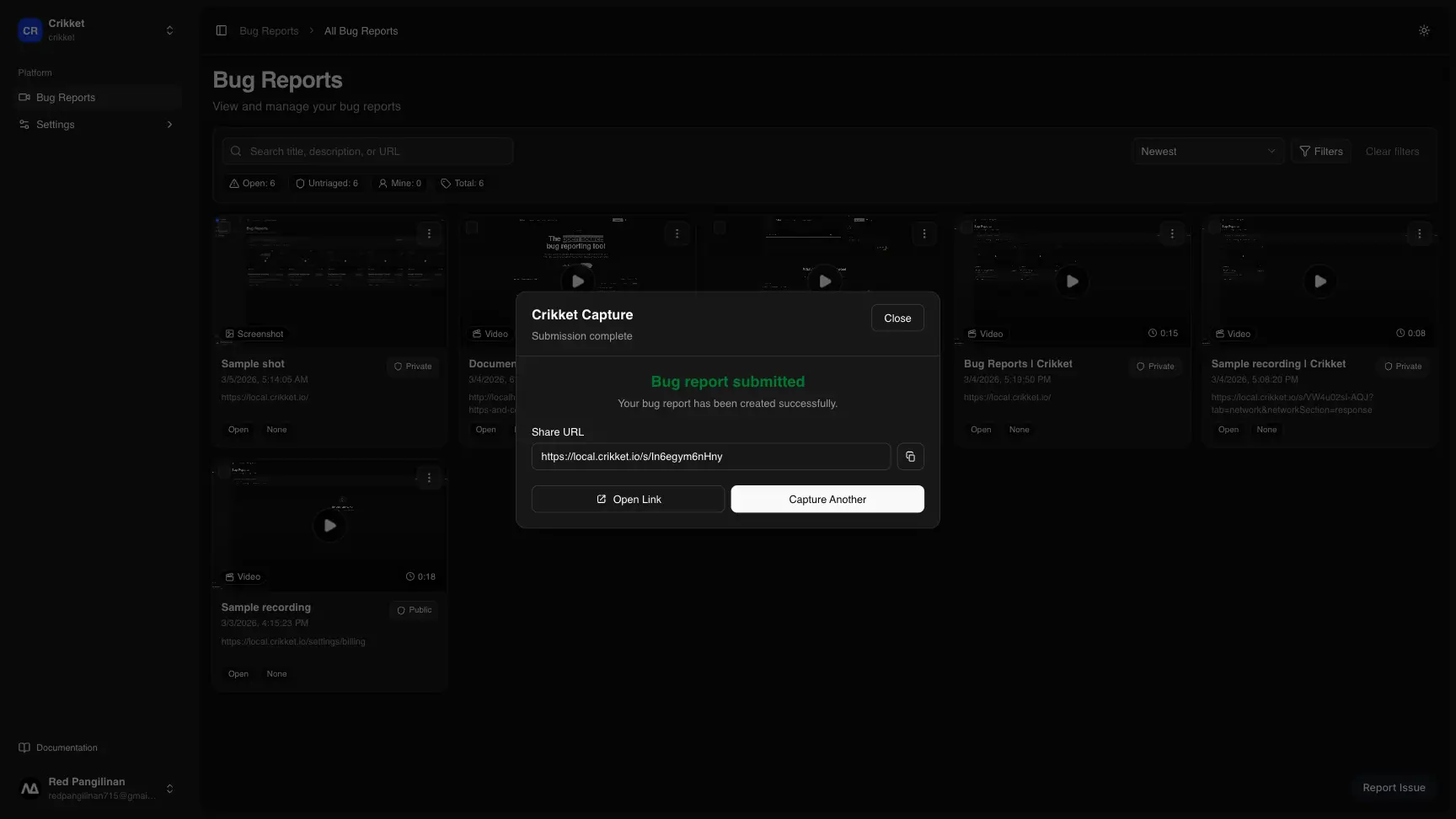
Task: Click the 0:15 duration badge
Action: click(1163, 334)
